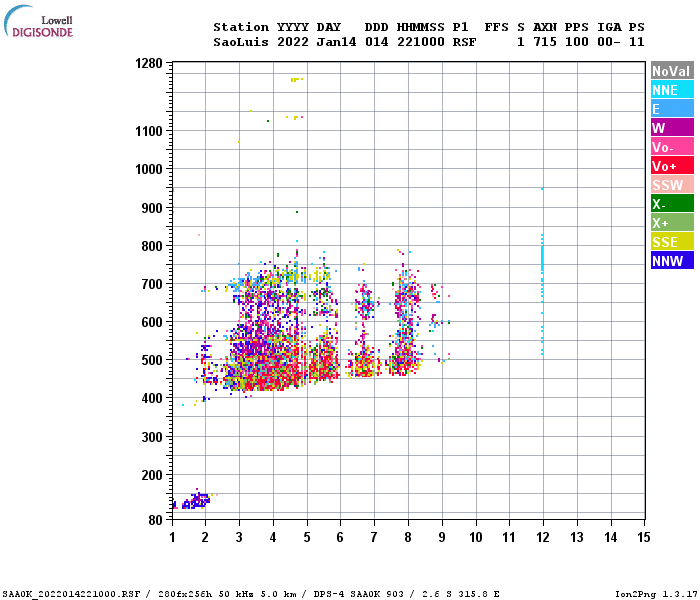Click the FFS header label
The width and height of the screenshot is (700, 600).
pos(496,27)
